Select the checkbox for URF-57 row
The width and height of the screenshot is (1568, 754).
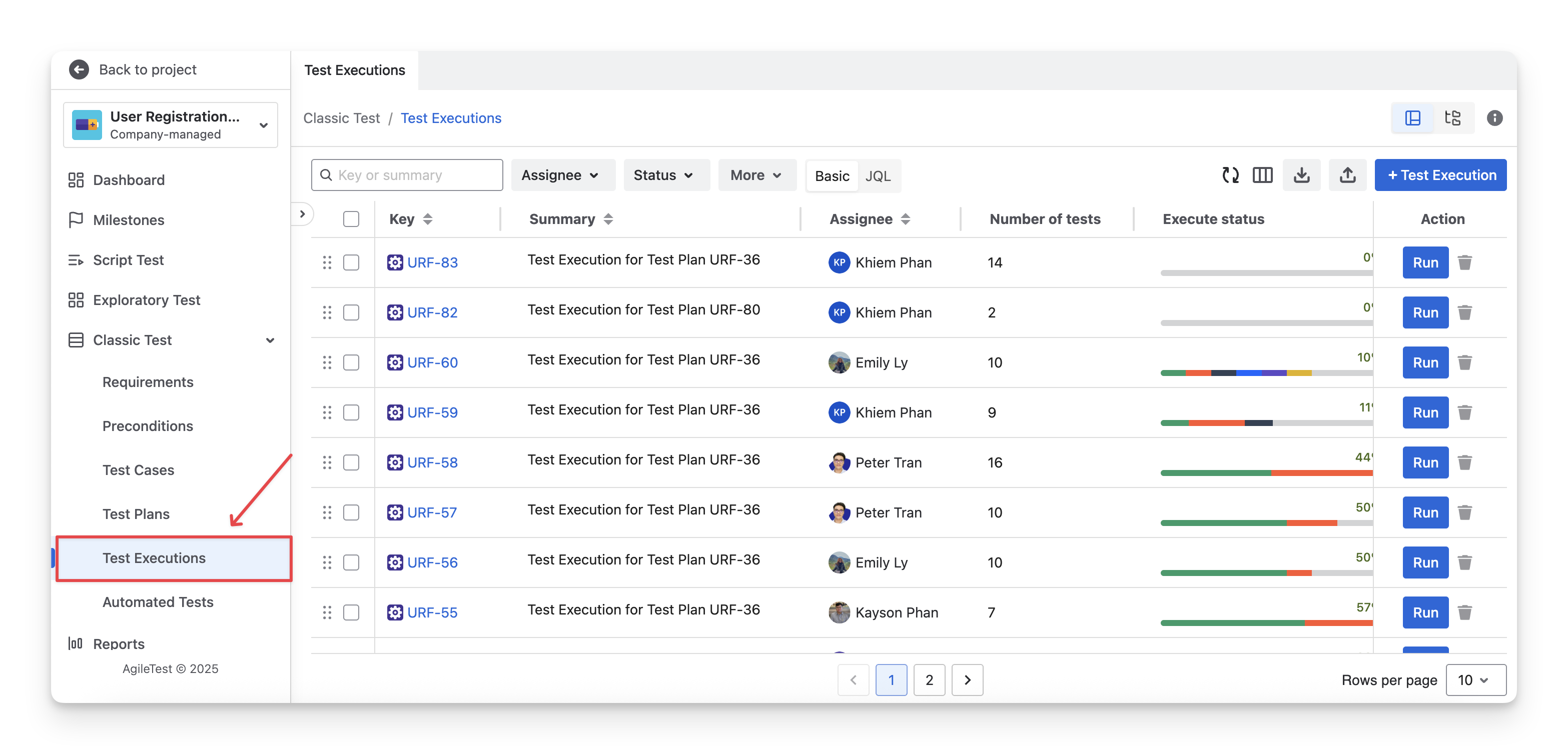coord(351,512)
